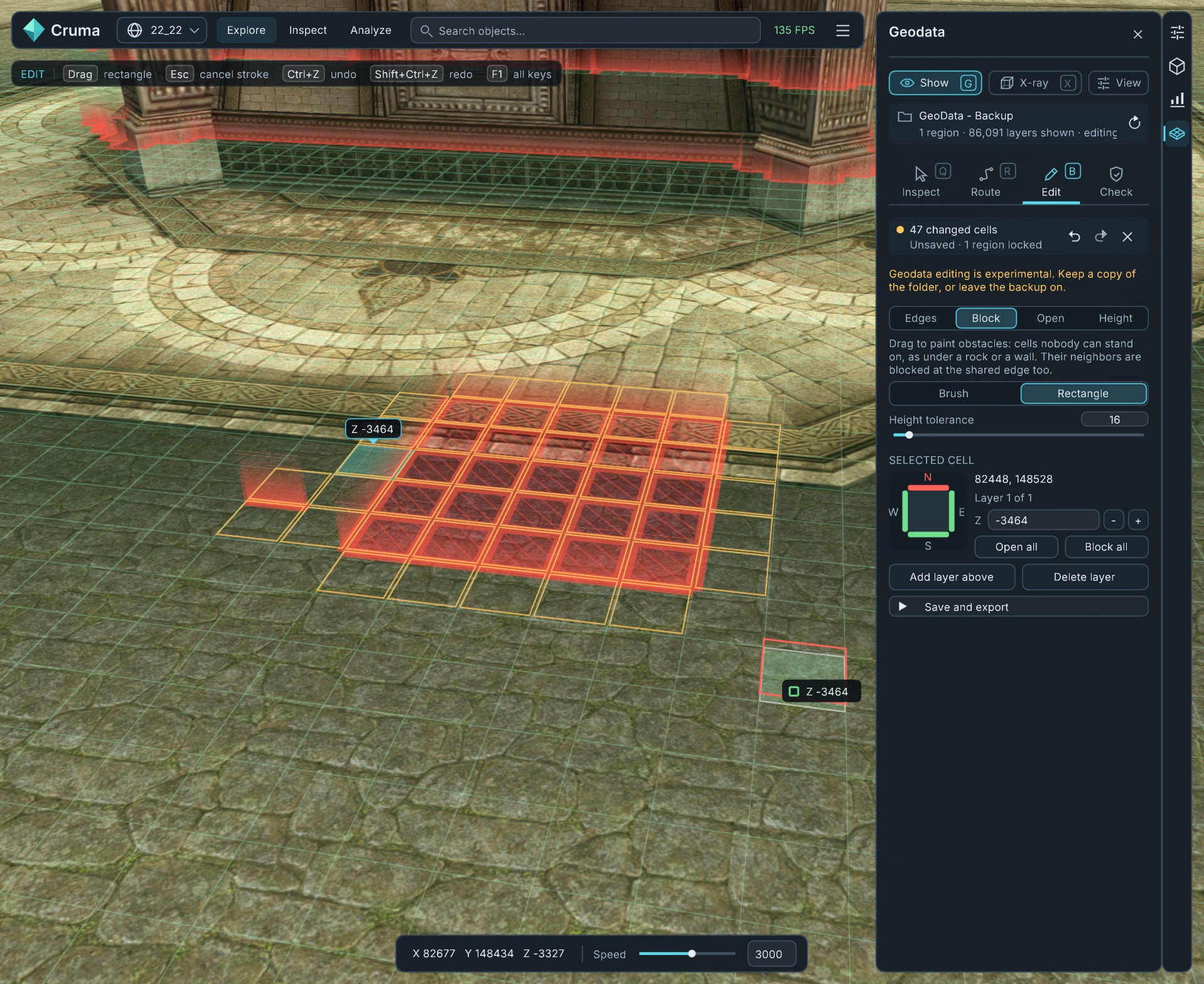This screenshot has height=984, width=1204.
Task: Toggle X-ray mode
Action: pyautogui.click(x=1035, y=83)
